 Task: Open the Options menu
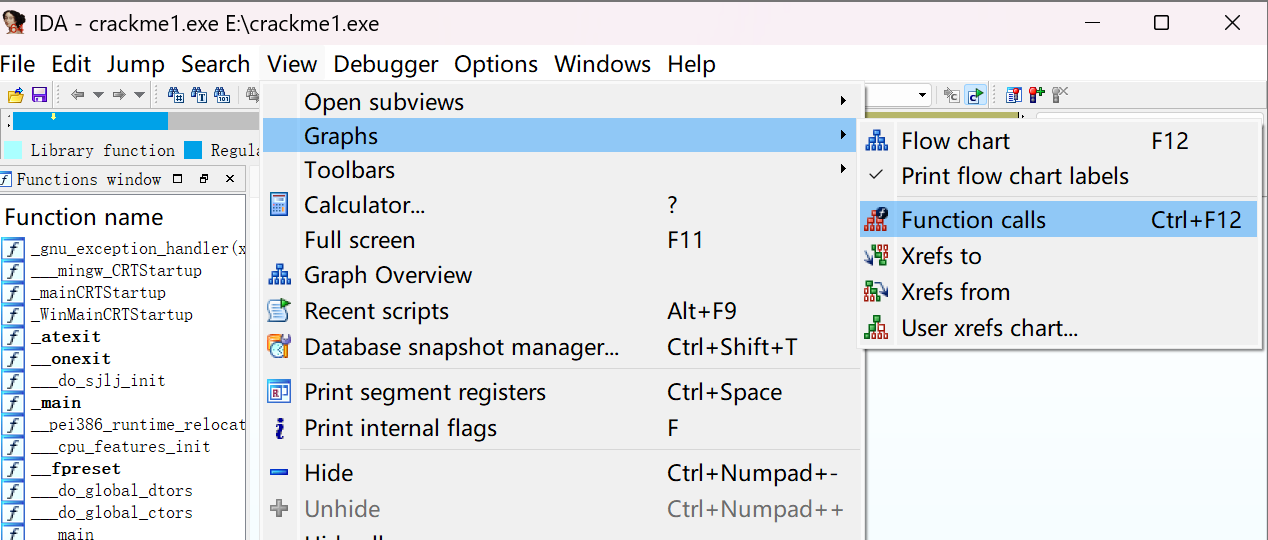496,64
